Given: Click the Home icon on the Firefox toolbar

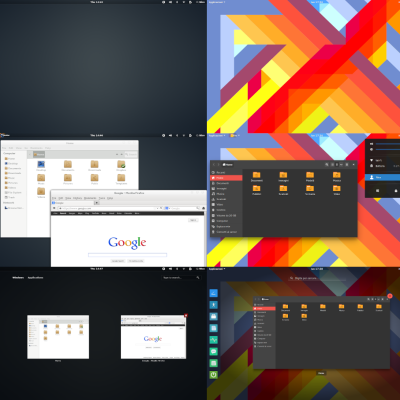Looking at the screenshot, I should 203,208.
